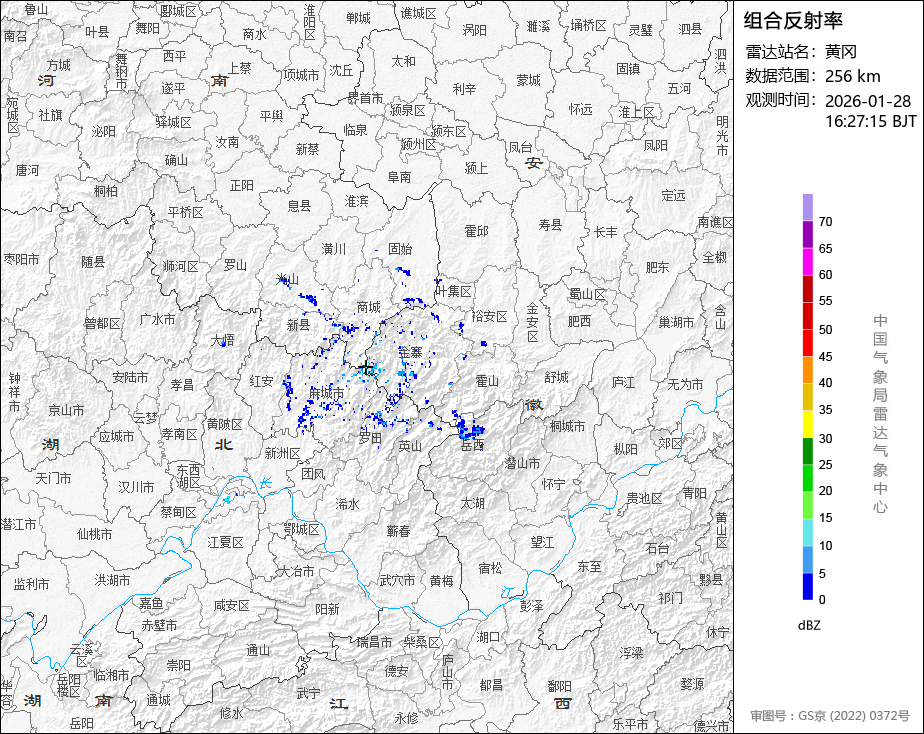Click the '阜南' label
Screen dimensions: 924x734
point(399,177)
